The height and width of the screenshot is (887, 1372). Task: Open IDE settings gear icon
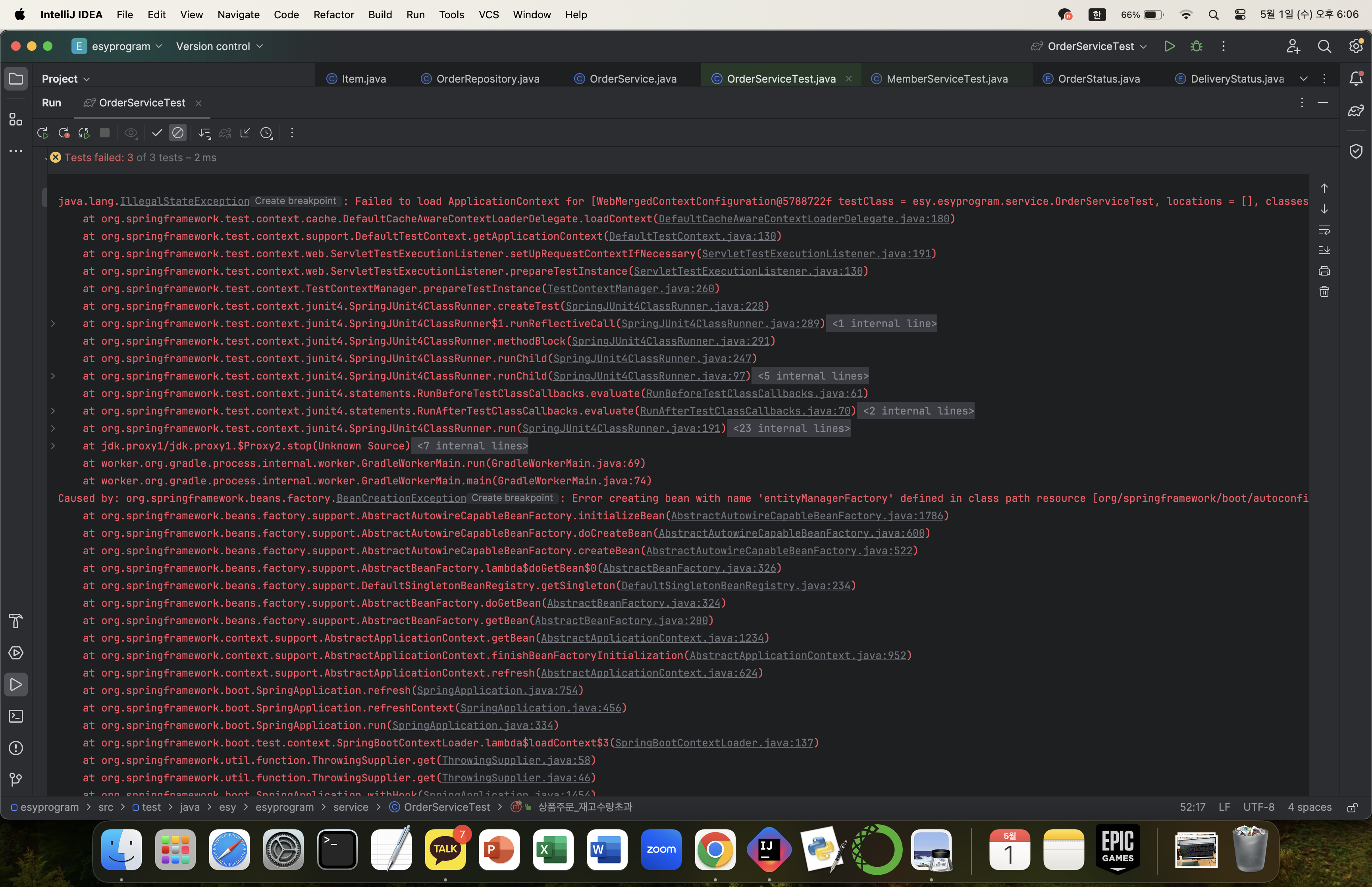pos(1356,46)
